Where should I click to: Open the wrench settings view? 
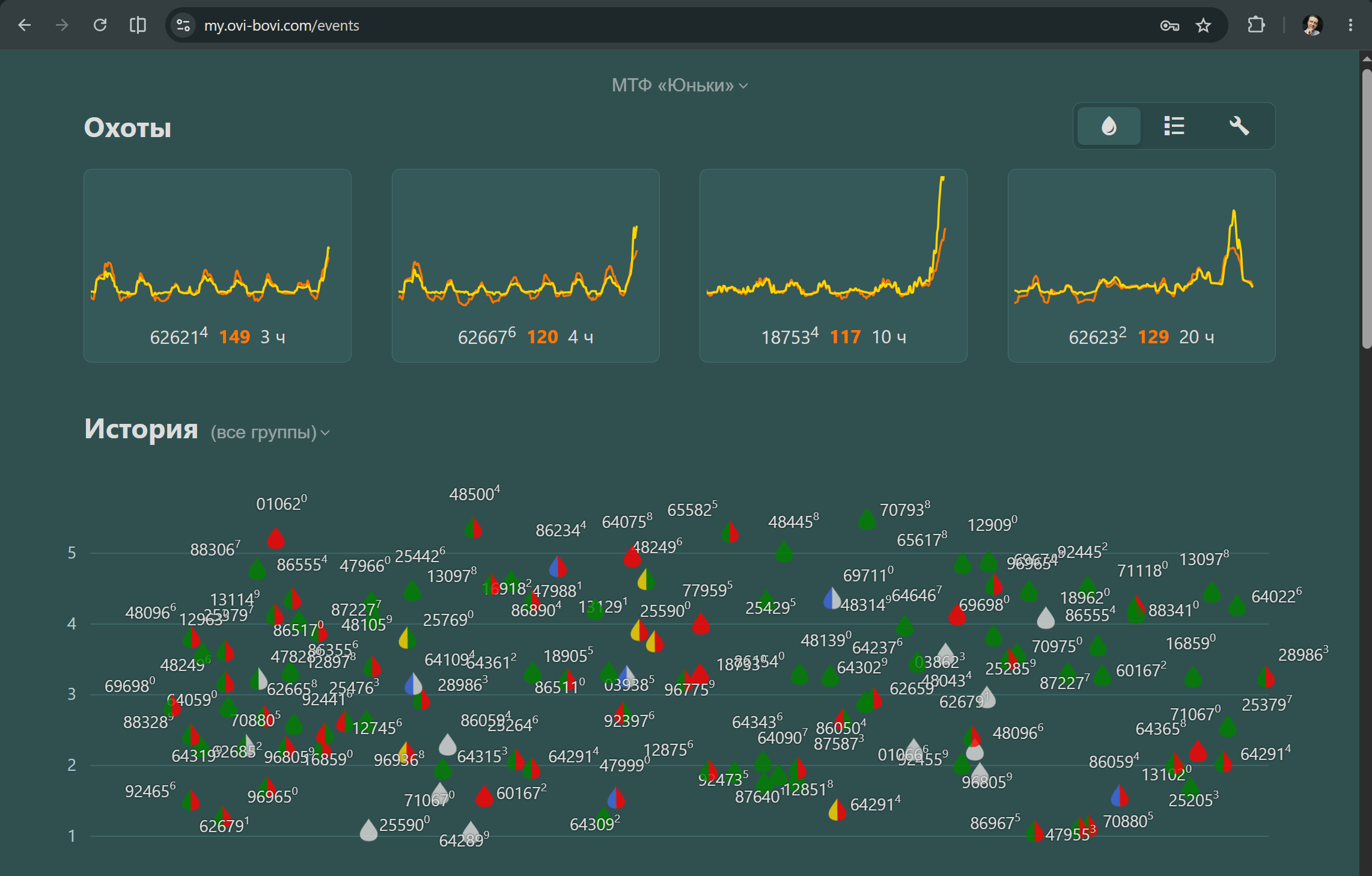(1239, 126)
